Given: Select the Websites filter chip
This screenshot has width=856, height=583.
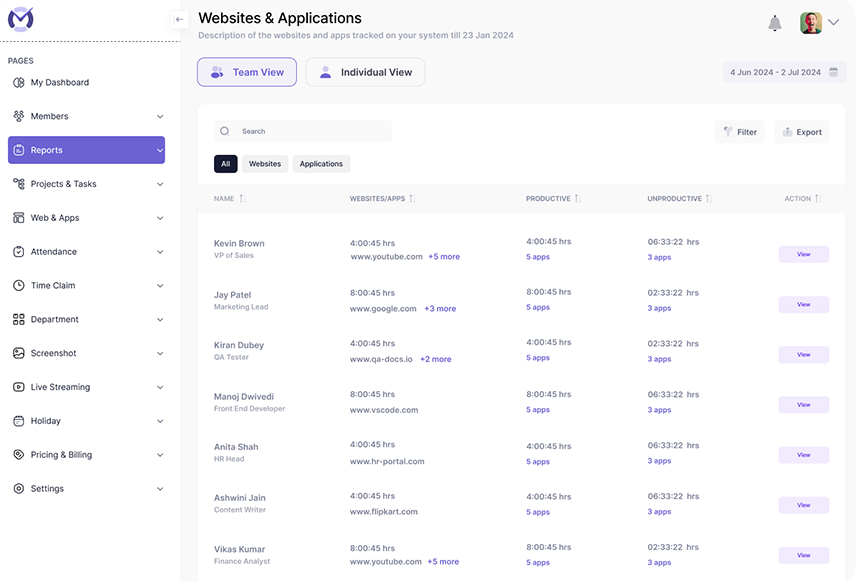Looking at the screenshot, I should tap(265, 164).
